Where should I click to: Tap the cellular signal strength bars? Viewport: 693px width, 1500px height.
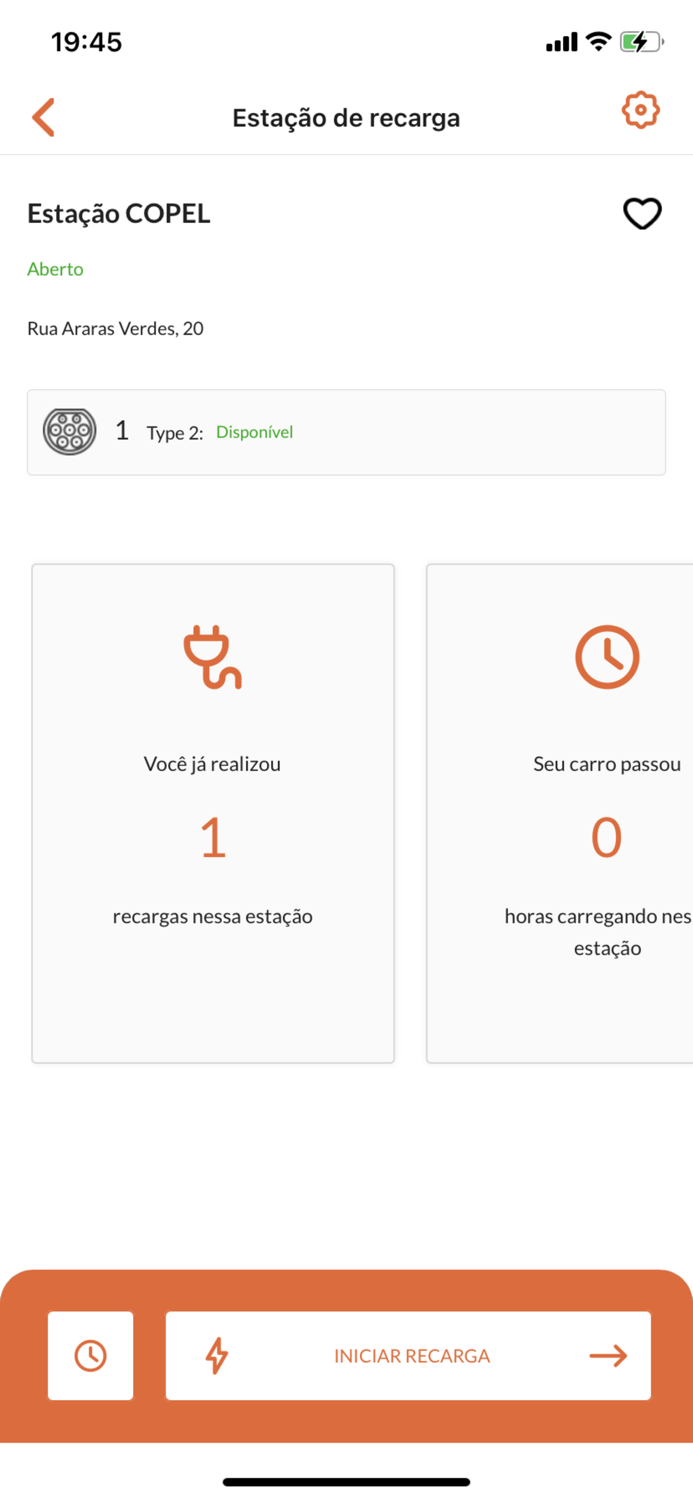[x=561, y=41]
